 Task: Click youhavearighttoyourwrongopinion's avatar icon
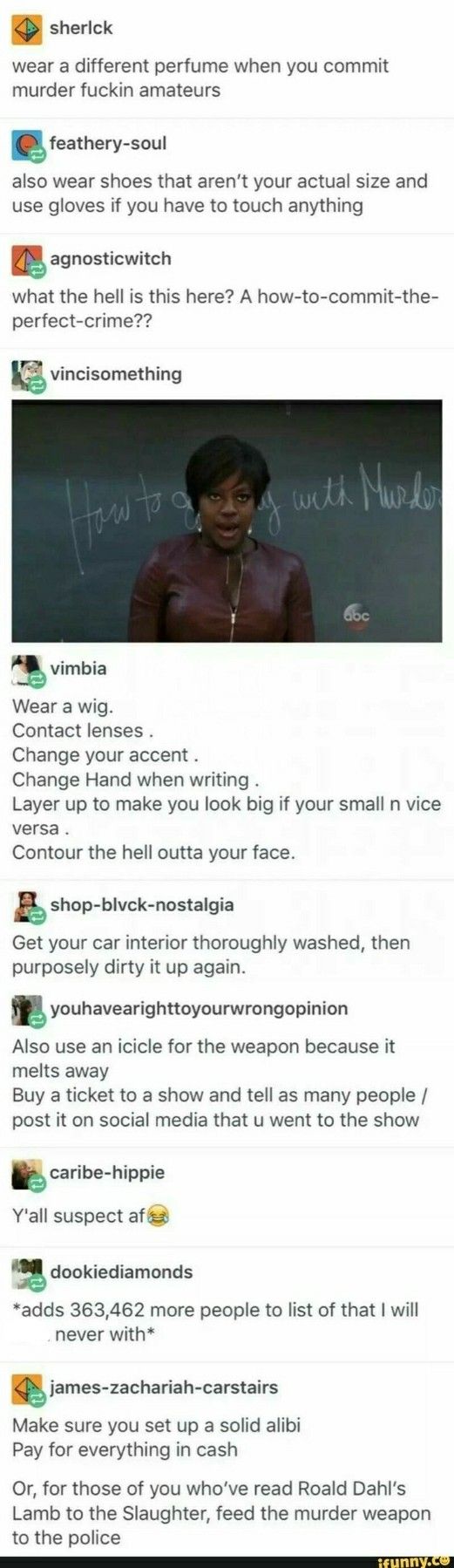(x=27, y=1010)
